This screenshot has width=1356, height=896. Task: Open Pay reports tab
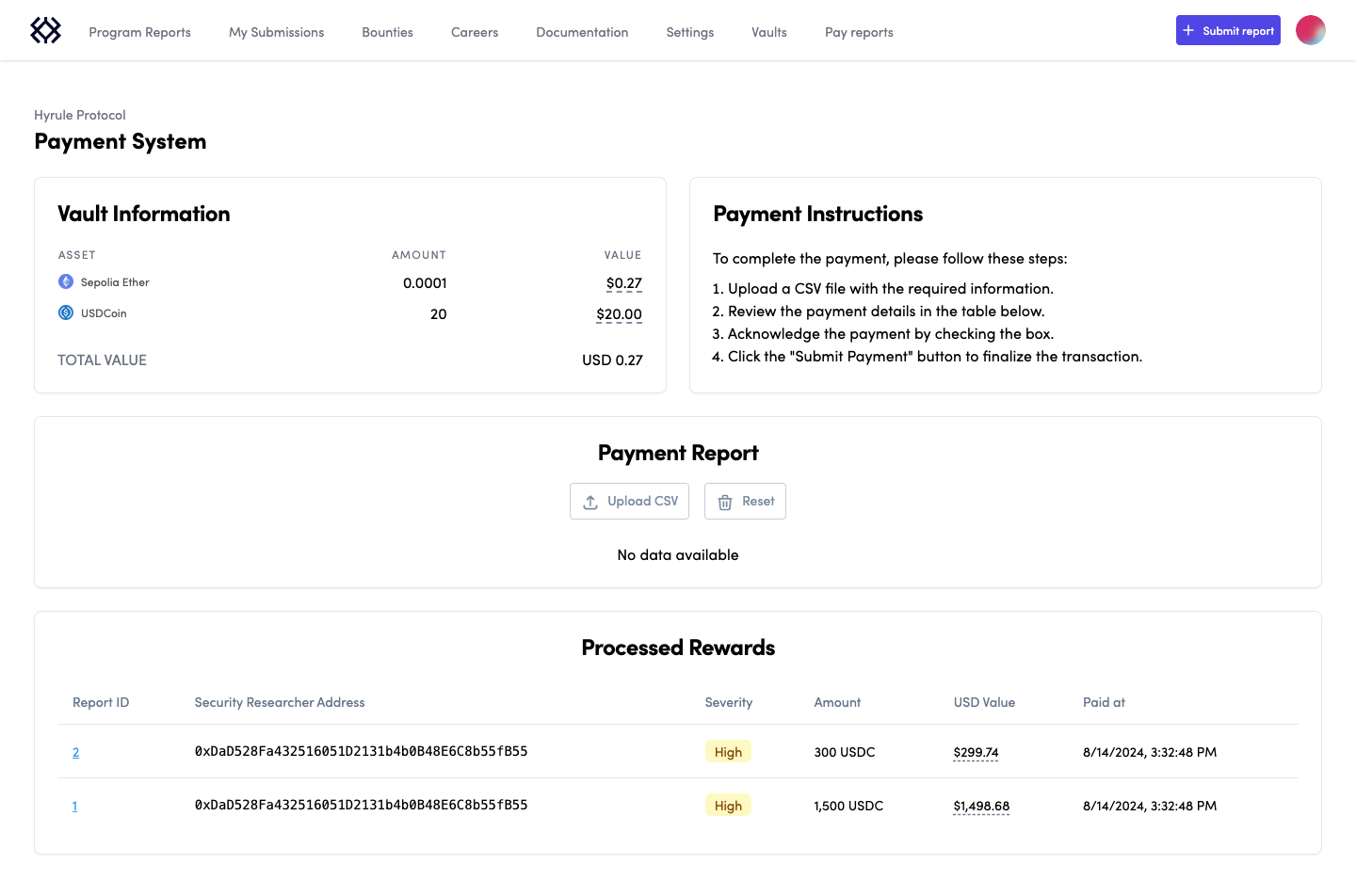859,32
